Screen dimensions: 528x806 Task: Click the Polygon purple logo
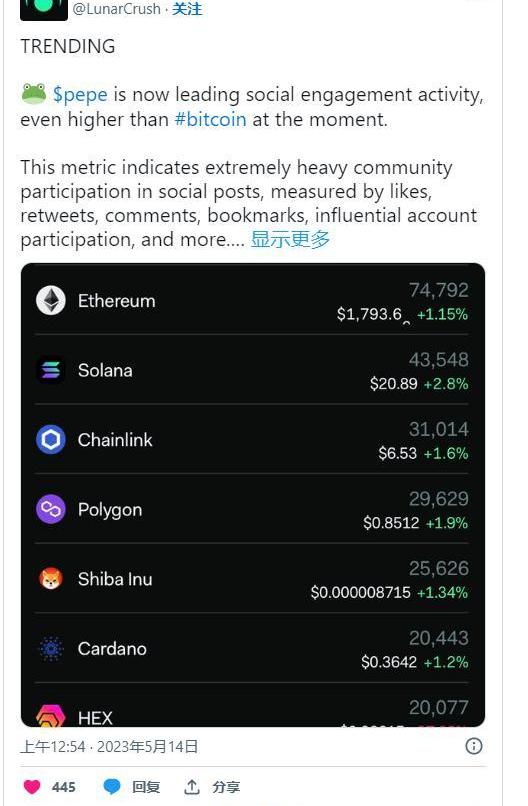[51, 509]
